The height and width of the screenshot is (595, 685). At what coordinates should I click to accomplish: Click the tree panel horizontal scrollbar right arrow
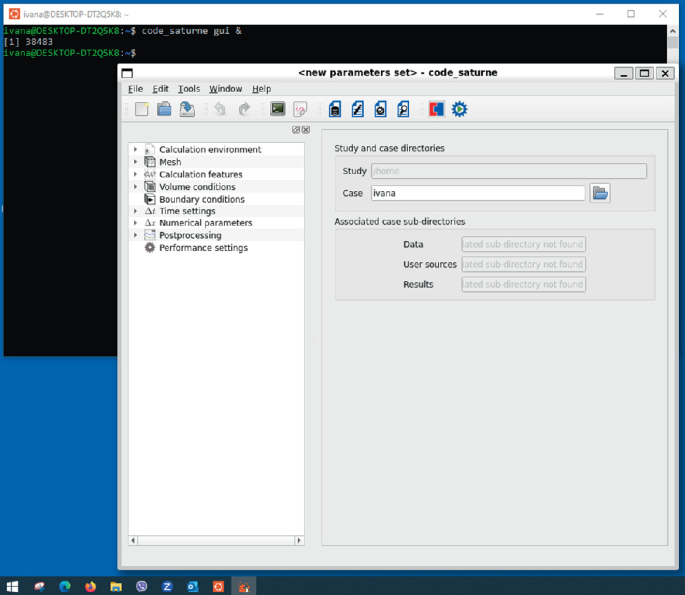(298, 541)
